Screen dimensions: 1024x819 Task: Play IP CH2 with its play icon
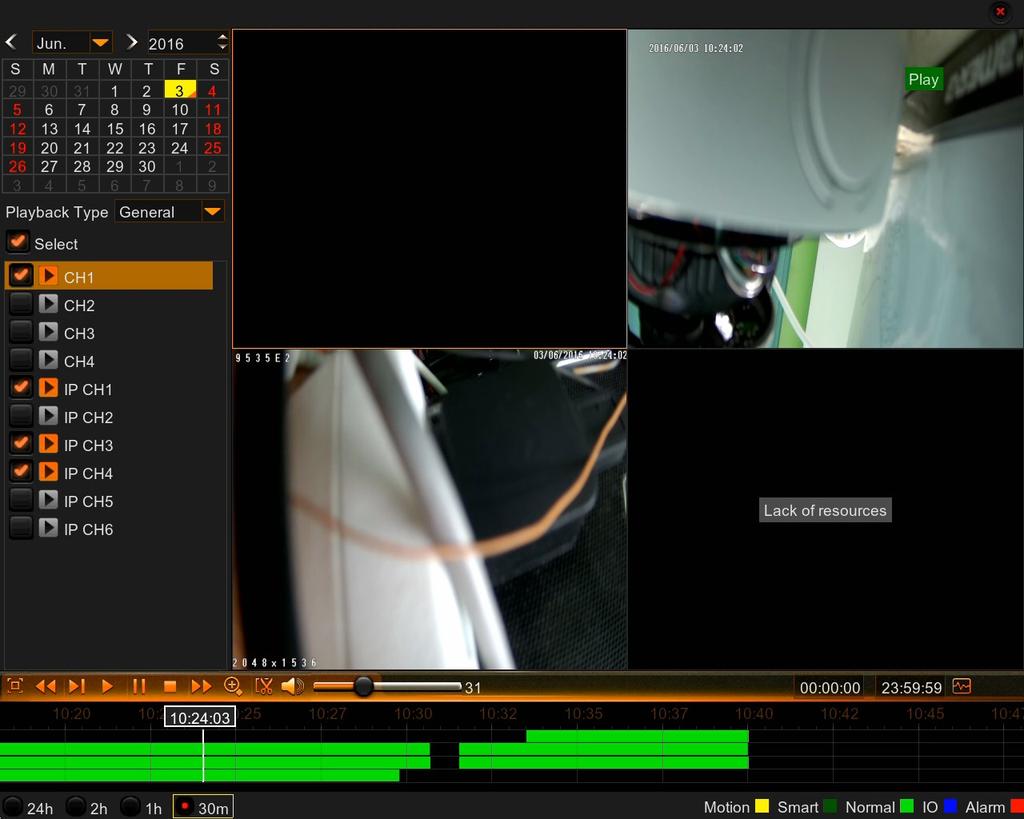click(x=48, y=416)
